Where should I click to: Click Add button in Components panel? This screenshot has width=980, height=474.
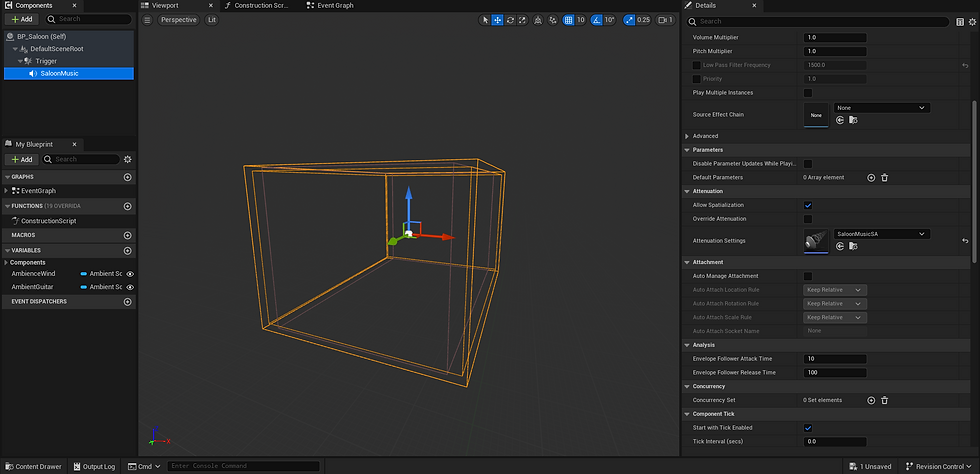21,19
